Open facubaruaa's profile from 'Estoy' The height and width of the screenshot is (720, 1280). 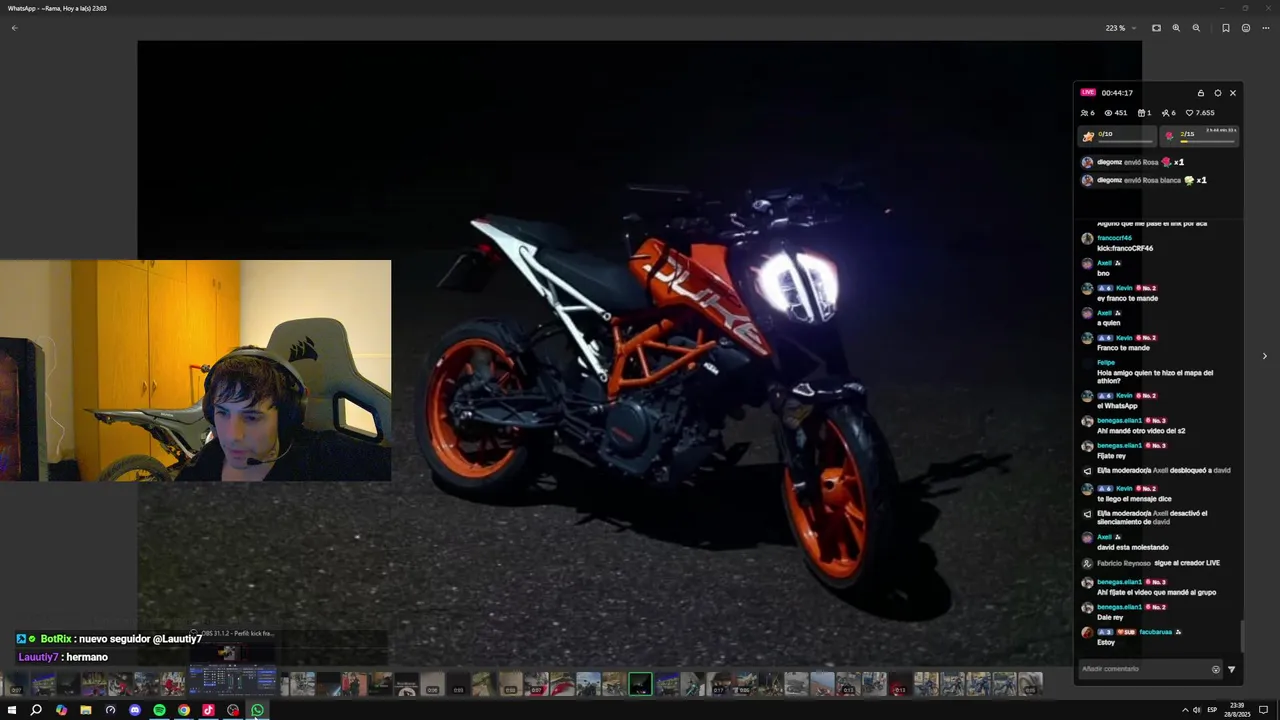1156,632
